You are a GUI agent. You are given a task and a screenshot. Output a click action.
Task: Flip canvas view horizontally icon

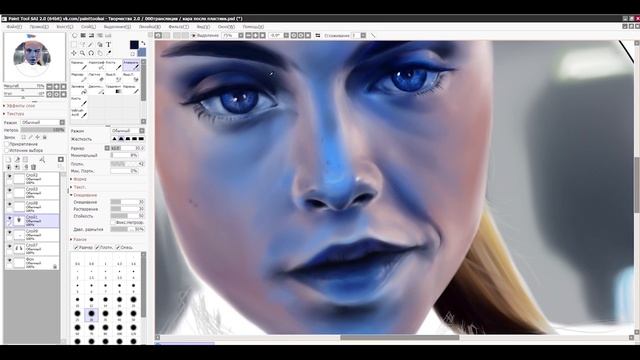(318, 36)
